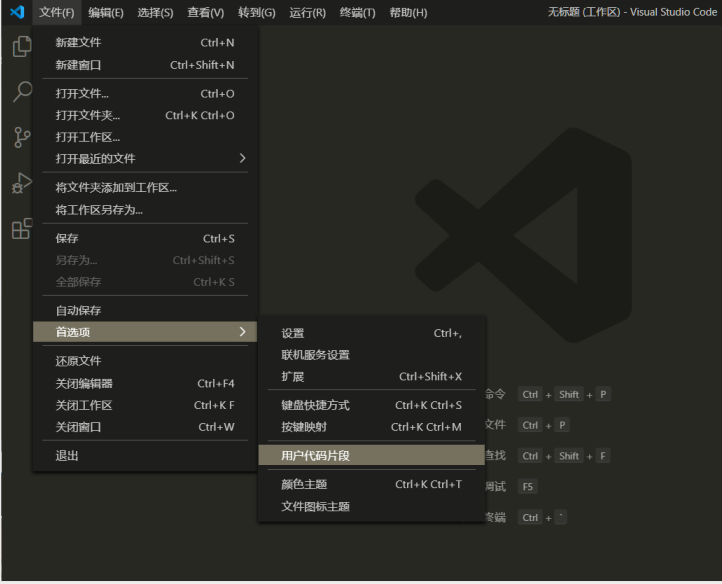Open 颜色主题 submenu entry
The image size is (722, 584).
[372, 485]
